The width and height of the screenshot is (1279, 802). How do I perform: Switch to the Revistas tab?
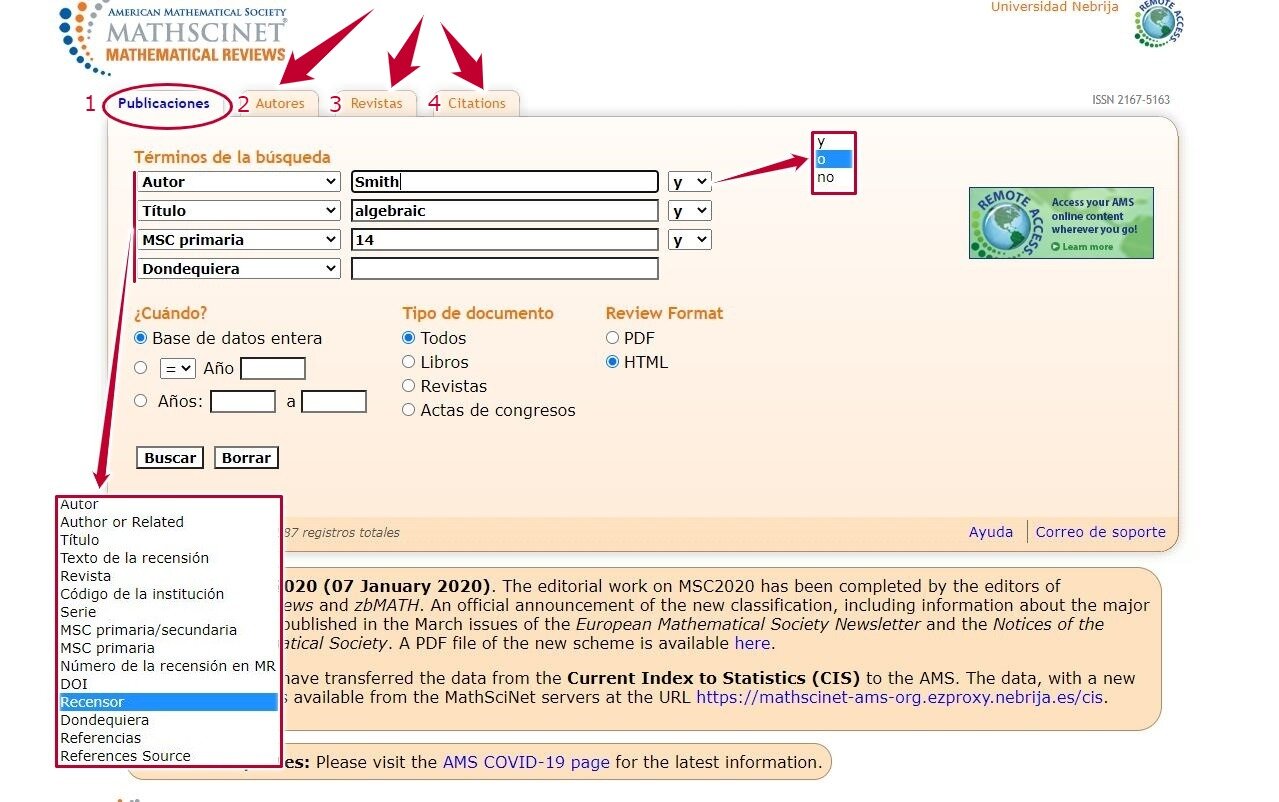376,103
